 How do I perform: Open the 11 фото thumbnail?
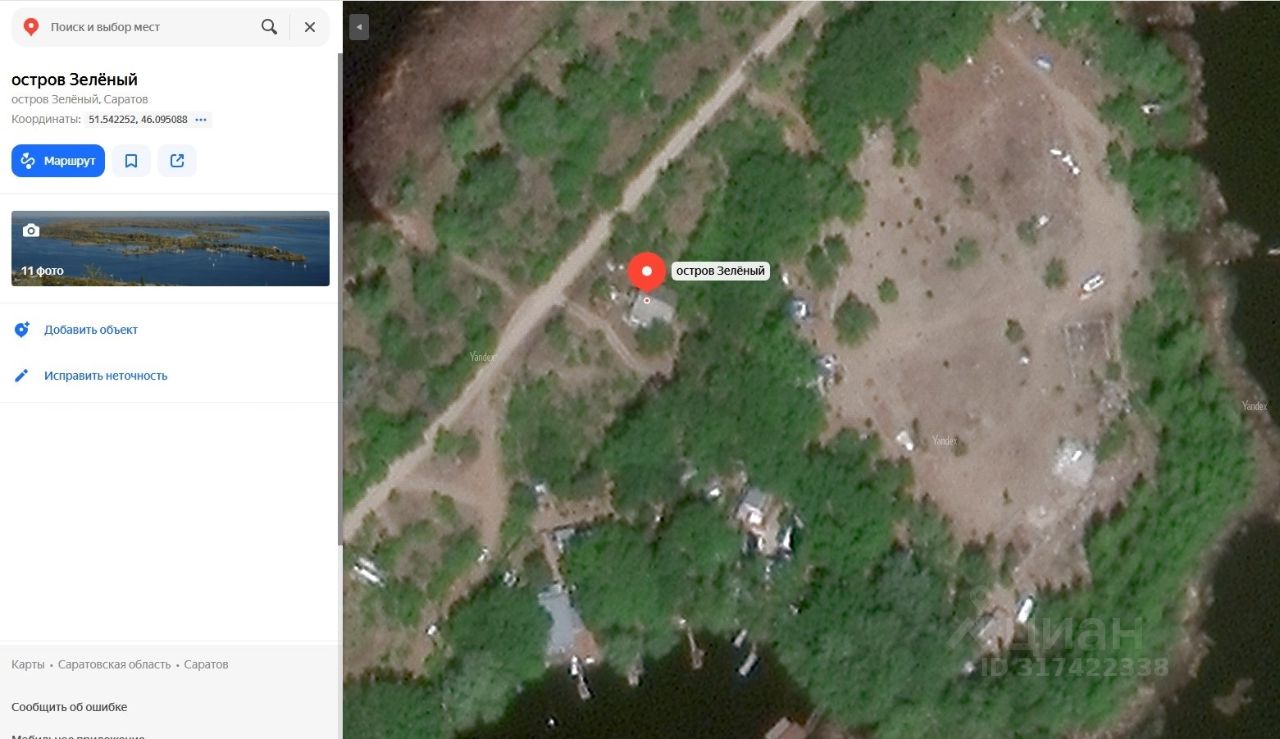click(170, 248)
